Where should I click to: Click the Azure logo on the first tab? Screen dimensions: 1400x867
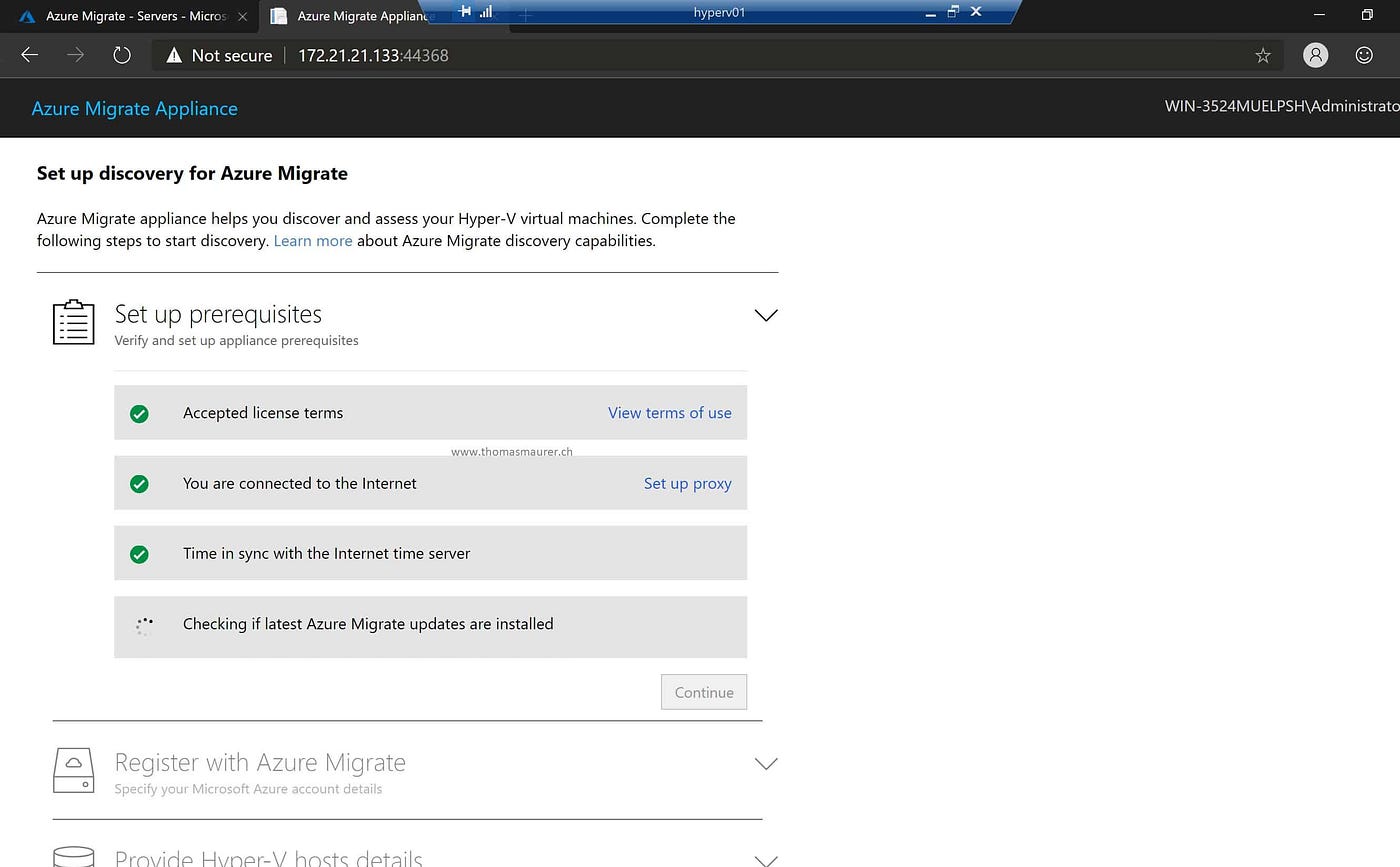click(27, 16)
